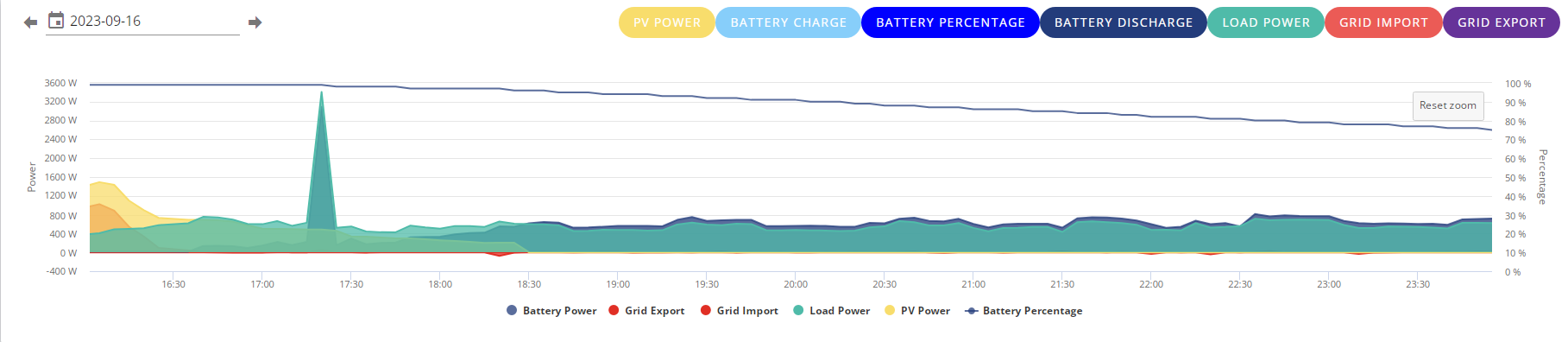
Task: Click the Reset zoom button
Action: [1448, 105]
